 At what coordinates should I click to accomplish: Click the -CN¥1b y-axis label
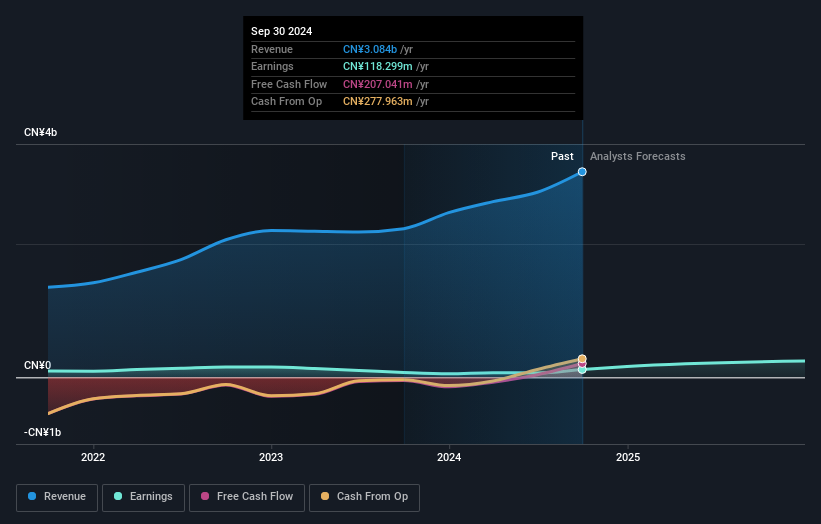[42, 432]
